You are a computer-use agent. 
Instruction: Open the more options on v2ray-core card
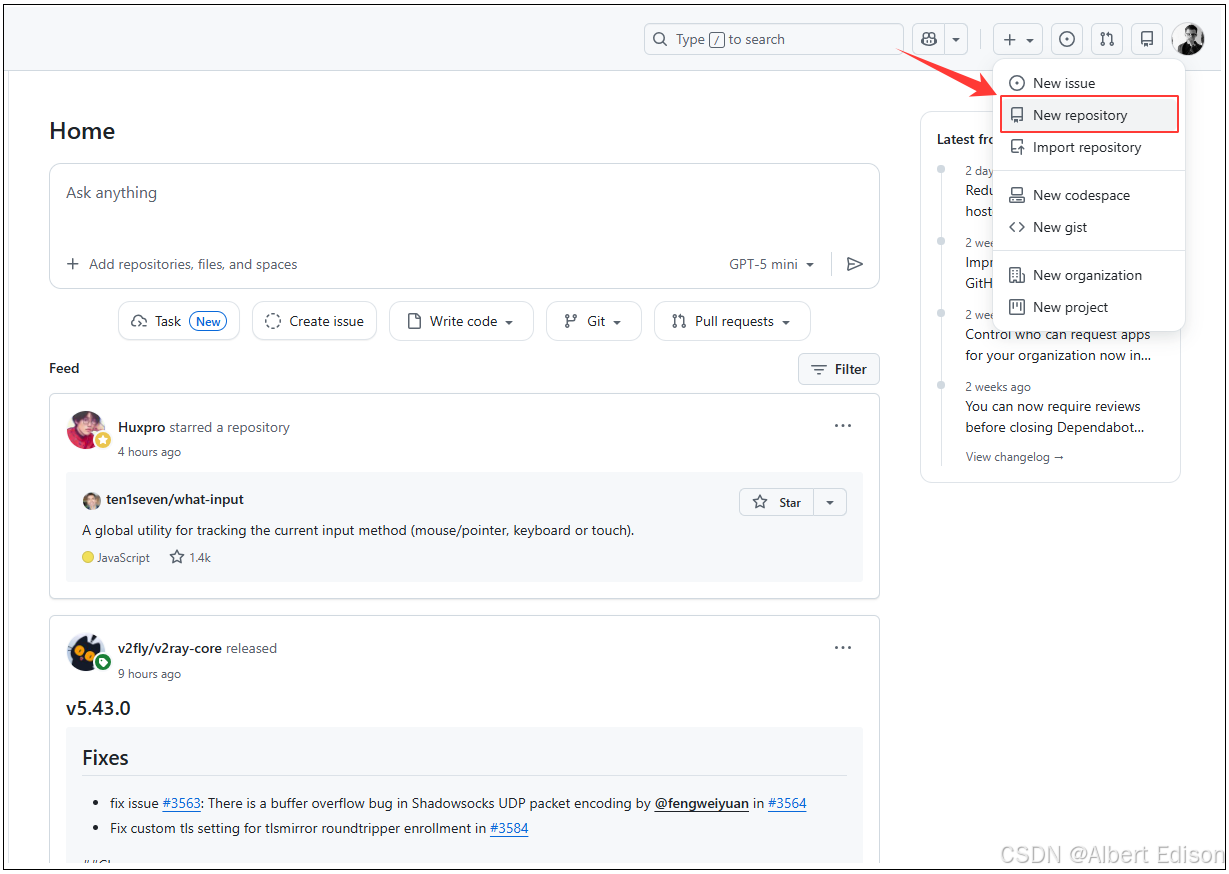coord(843,647)
